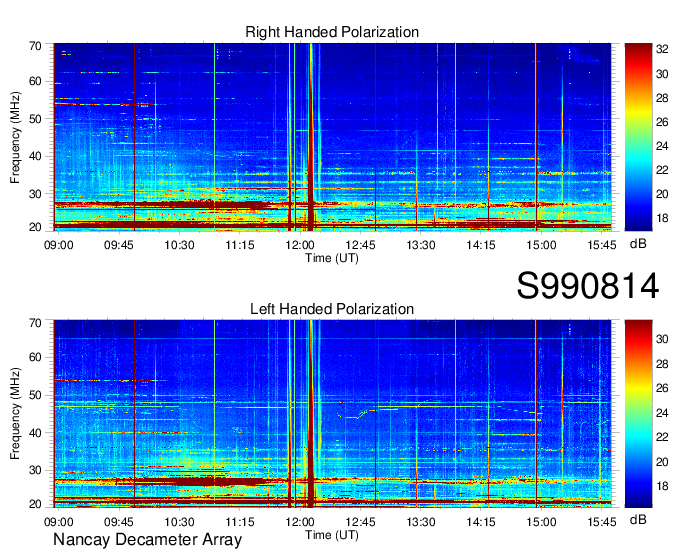Click the 13:30 time tick of Left Handed plot
Screen dimensions: 680x552
[x=421, y=522]
